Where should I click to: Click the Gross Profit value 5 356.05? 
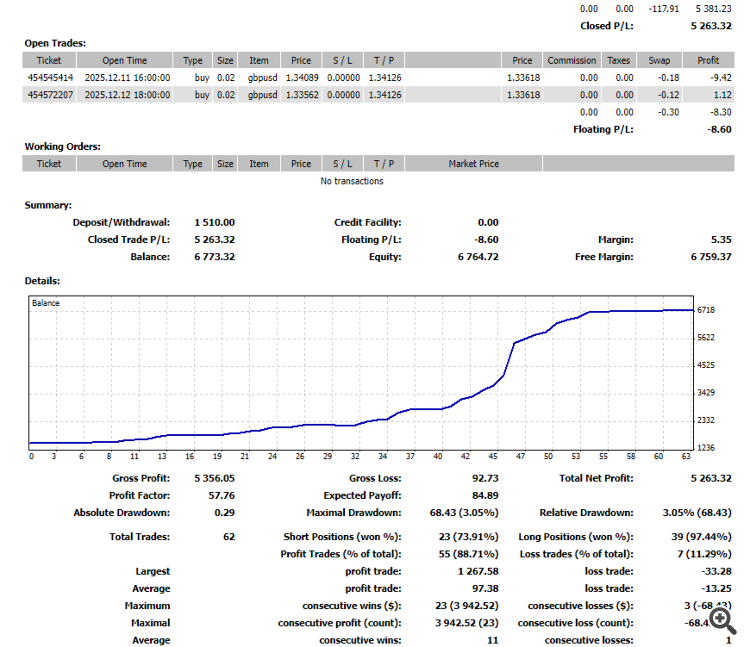214,478
